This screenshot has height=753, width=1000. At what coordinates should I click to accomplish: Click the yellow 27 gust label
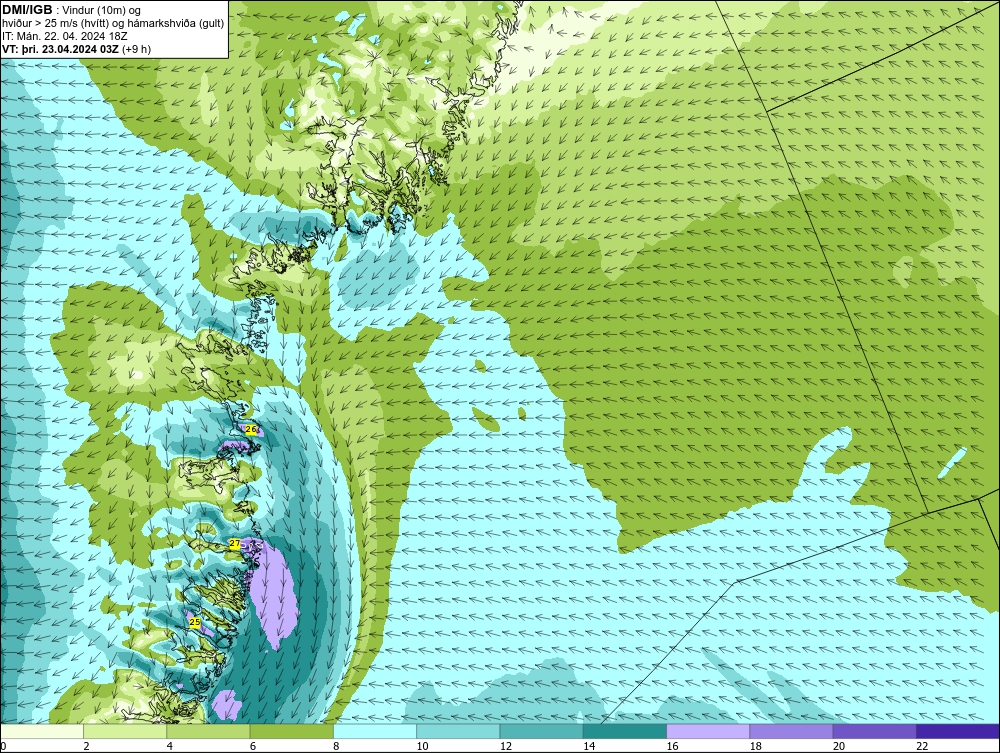pos(235,544)
